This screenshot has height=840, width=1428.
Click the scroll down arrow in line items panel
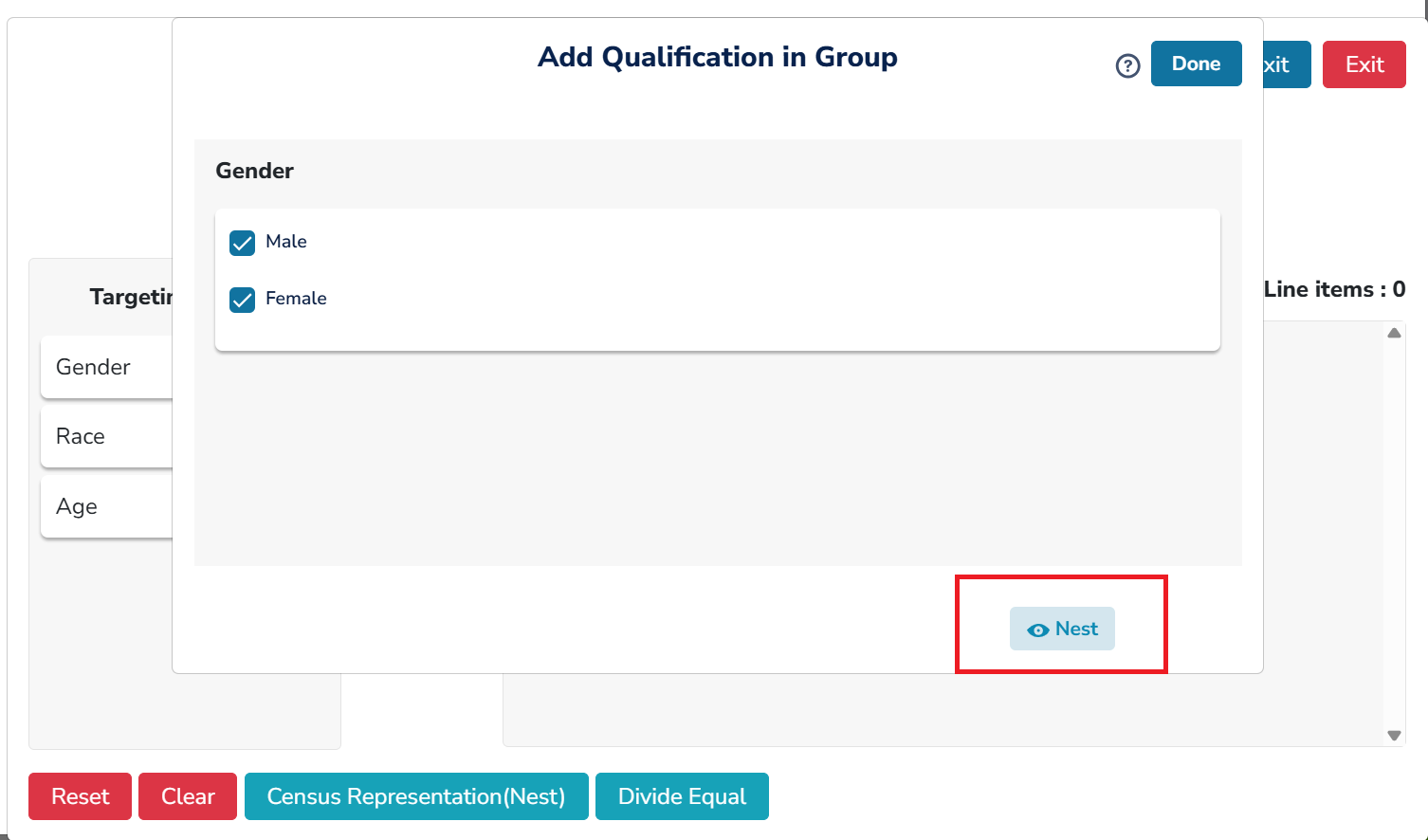[x=1394, y=735]
